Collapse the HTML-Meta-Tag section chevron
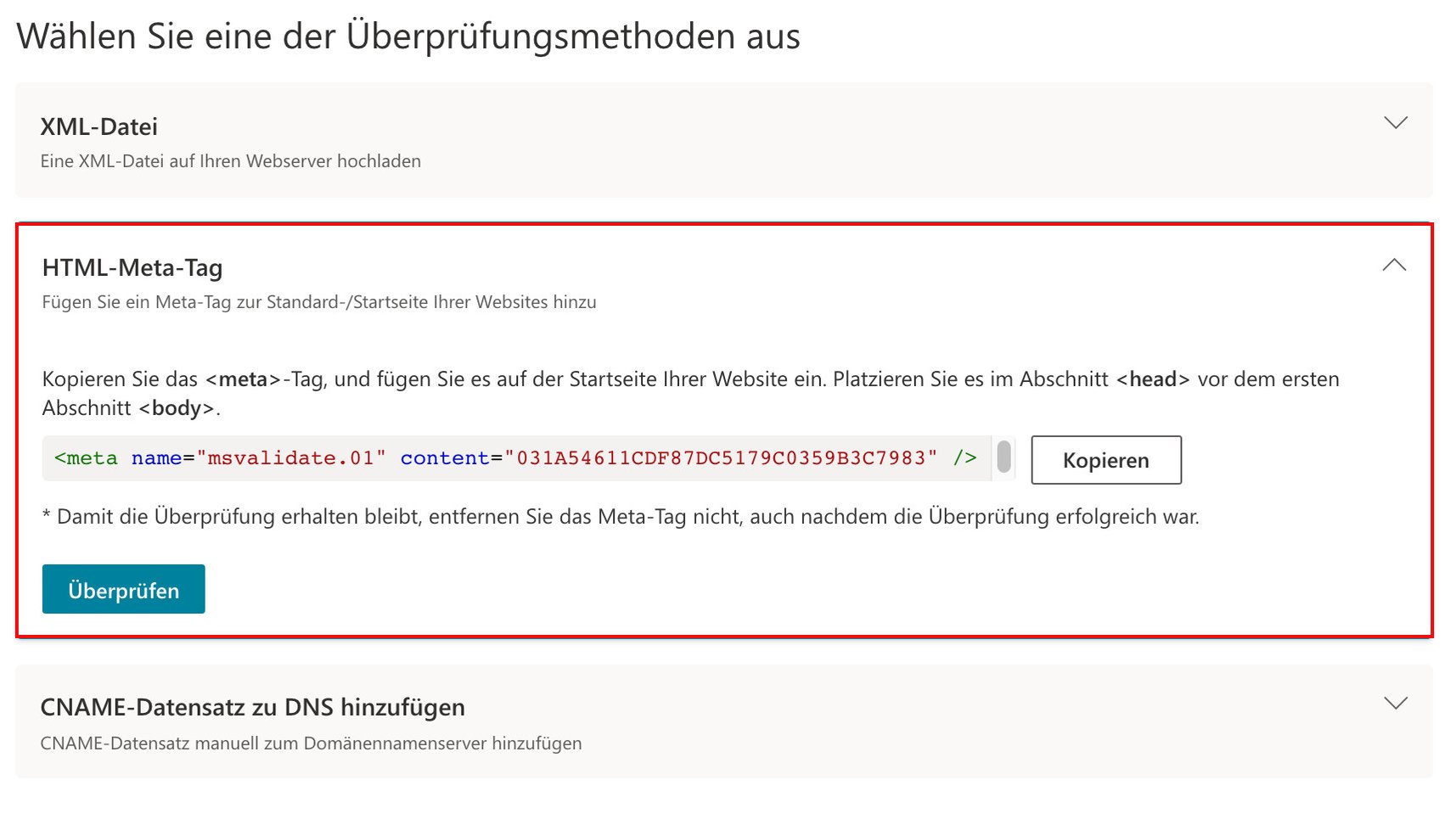This screenshot has width=1456, height=819. click(x=1394, y=266)
